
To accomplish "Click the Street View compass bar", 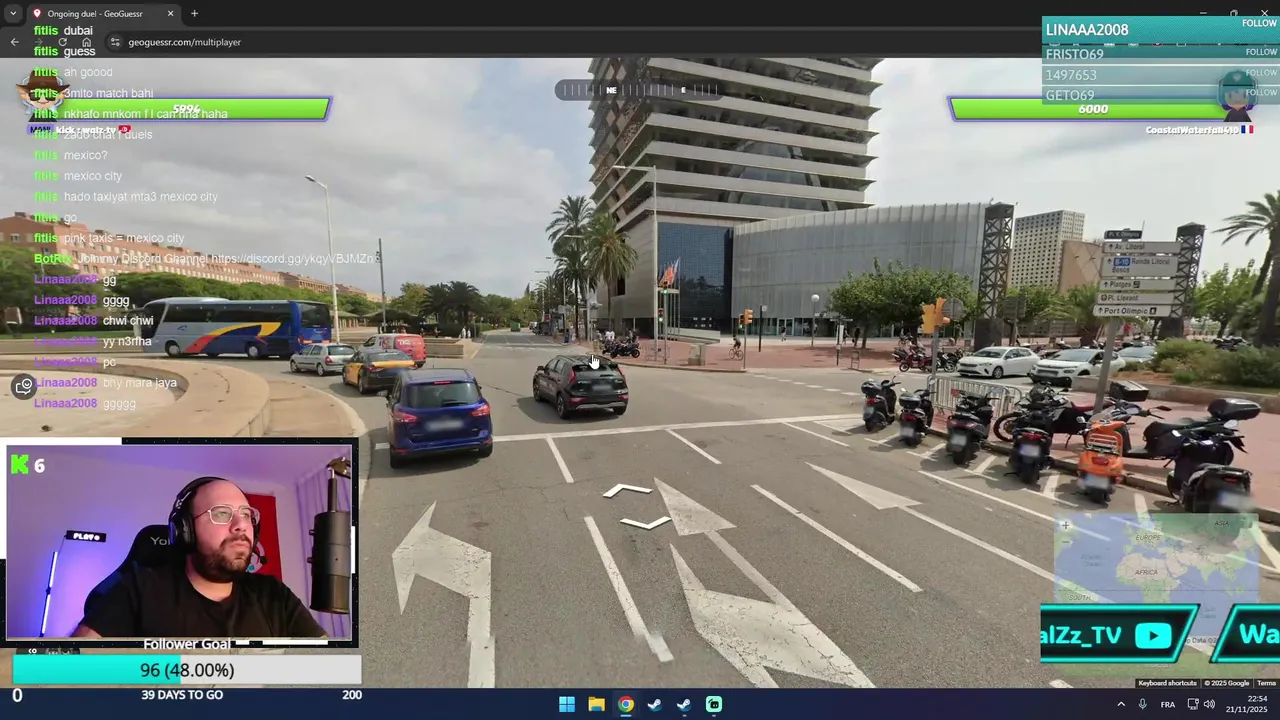I will point(638,90).
